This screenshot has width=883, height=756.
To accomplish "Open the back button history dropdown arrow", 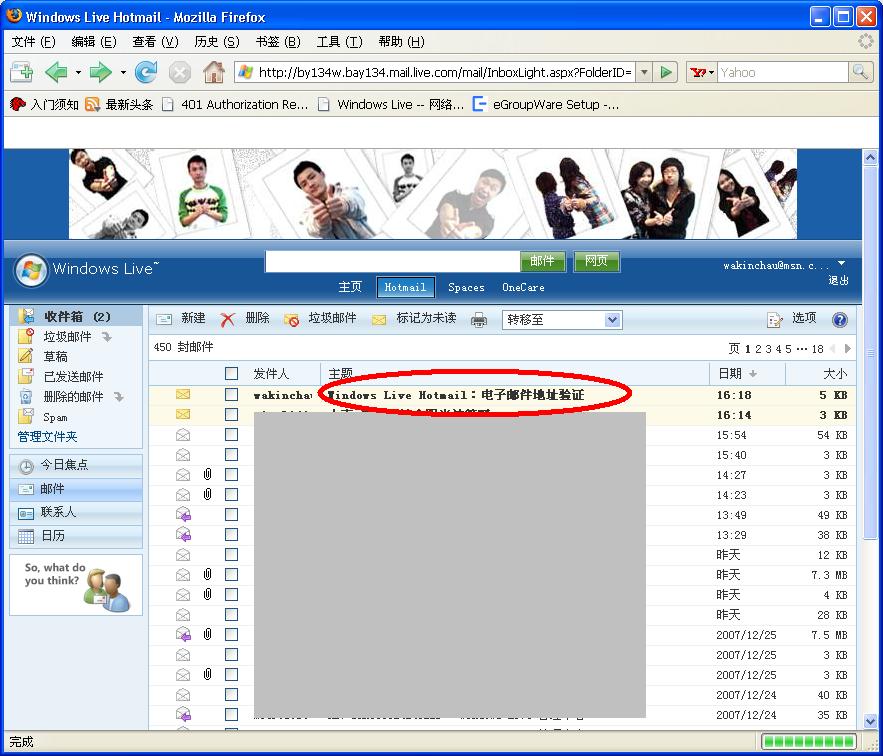I will pos(78,72).
